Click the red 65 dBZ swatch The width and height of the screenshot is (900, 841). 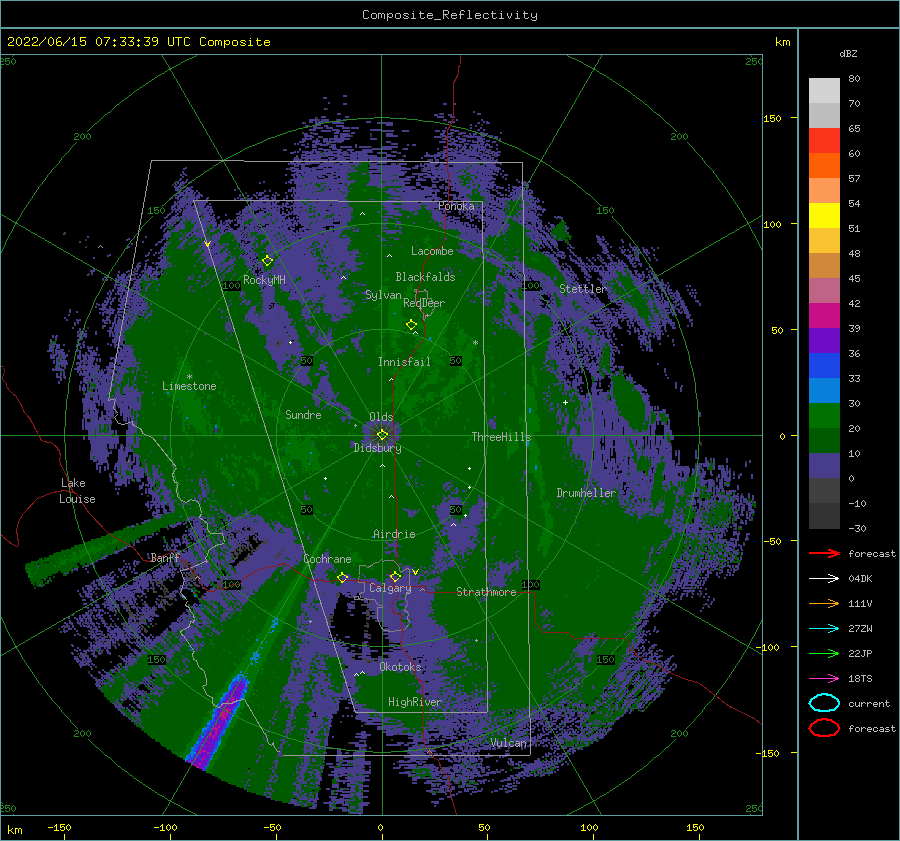(x=824, y=140)
